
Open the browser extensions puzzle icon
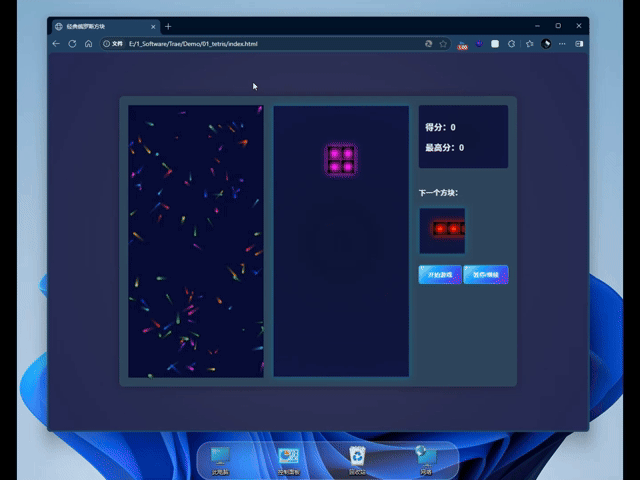511,44
